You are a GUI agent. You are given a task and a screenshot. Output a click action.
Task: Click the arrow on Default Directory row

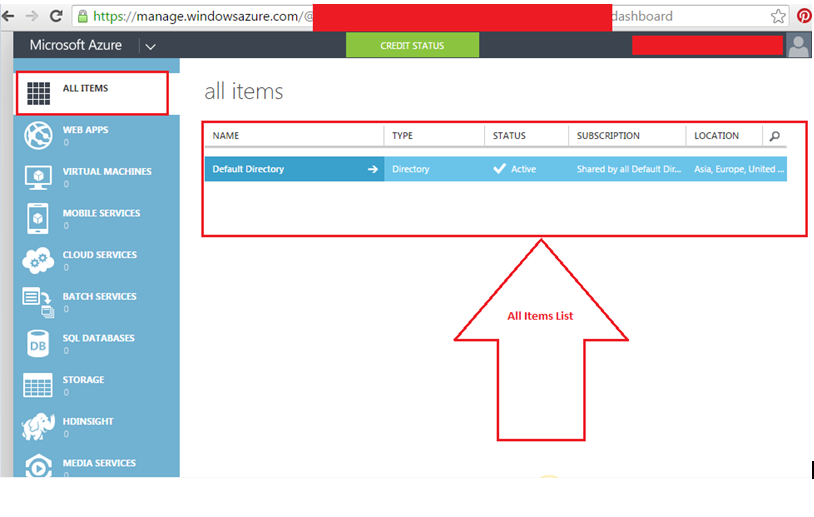tap(372, 169)
